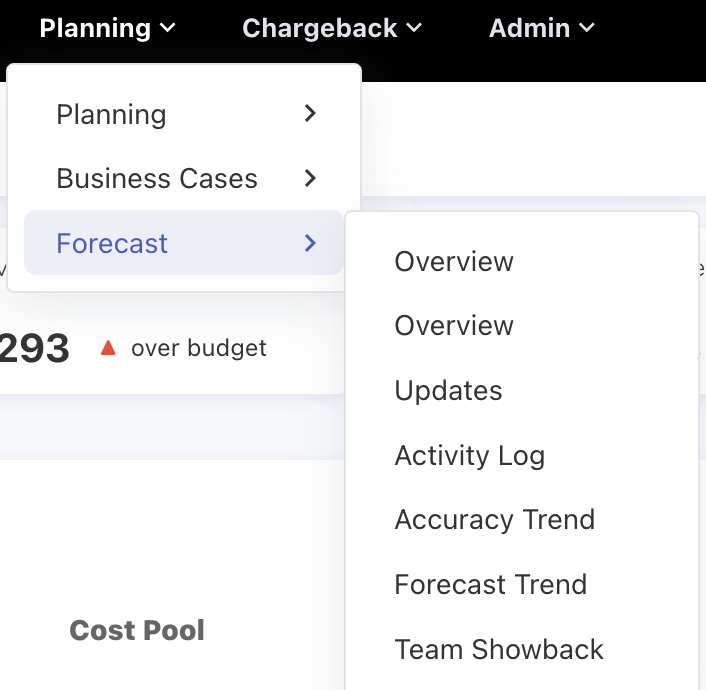Click the red over-budget triangle icon
Viewport: 706px width, 690px height.
tap(109, 348)
